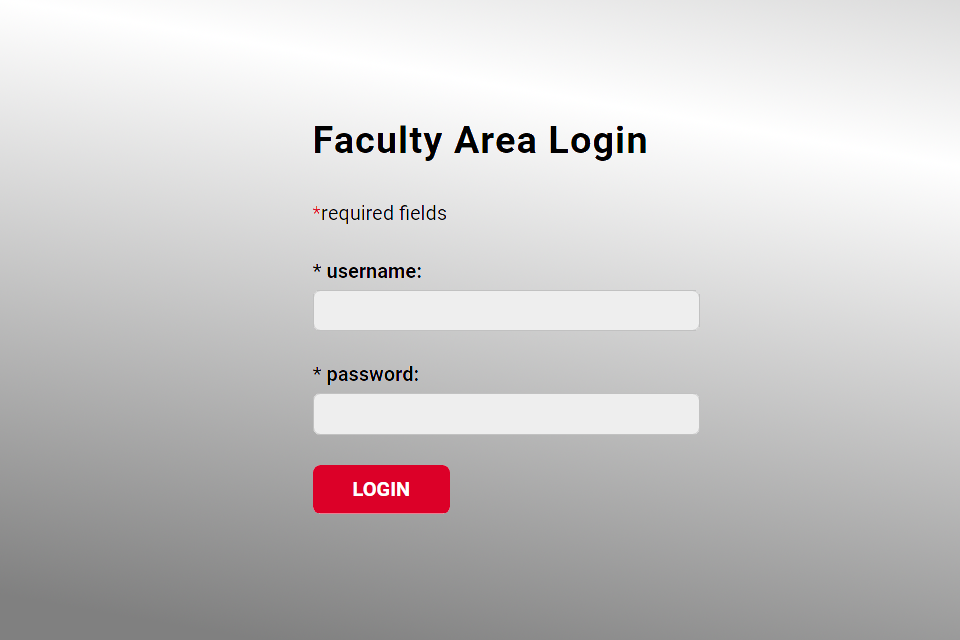Place cursor in the box under password
This screenshot has width=960, height=640.
(506, 414)
